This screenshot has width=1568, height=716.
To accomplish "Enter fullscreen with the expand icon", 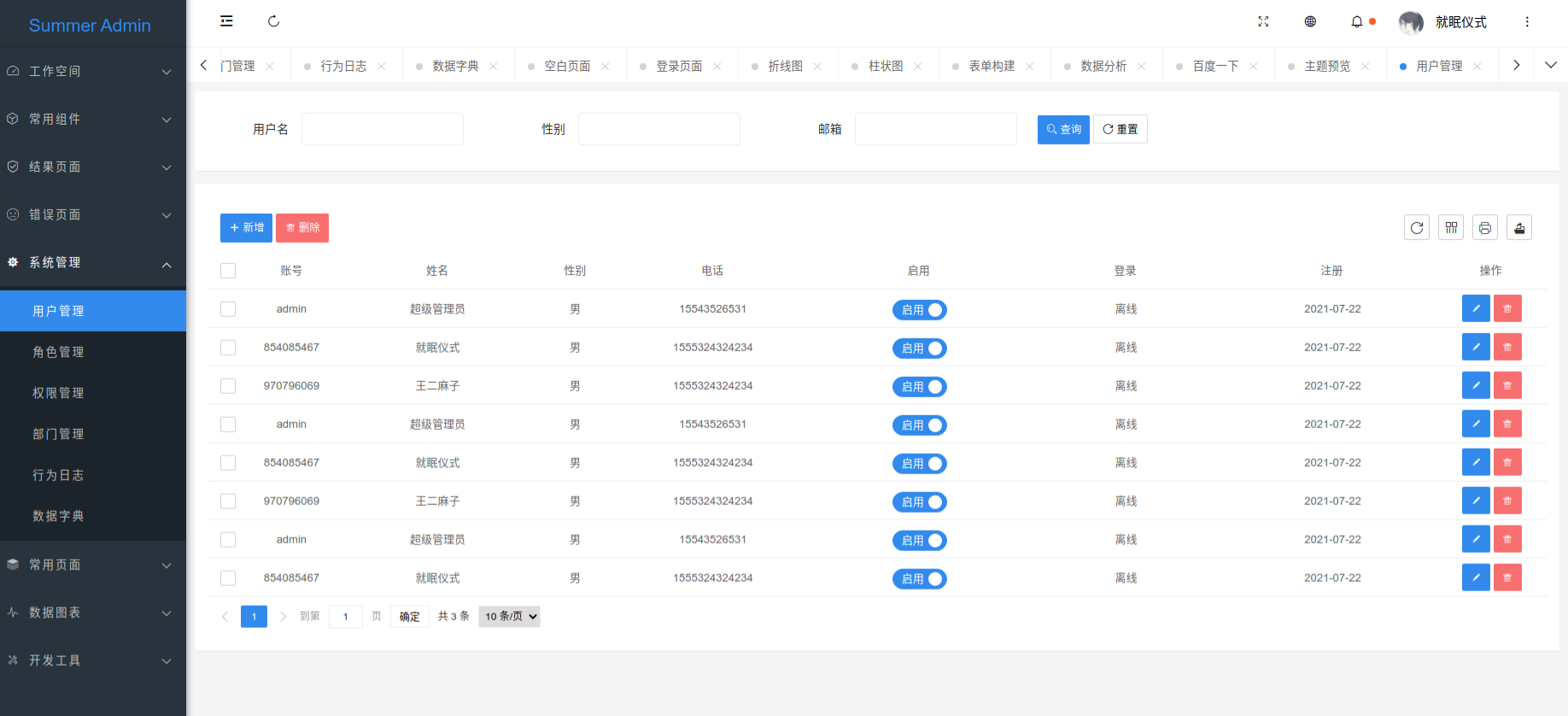I will 1263,21.
